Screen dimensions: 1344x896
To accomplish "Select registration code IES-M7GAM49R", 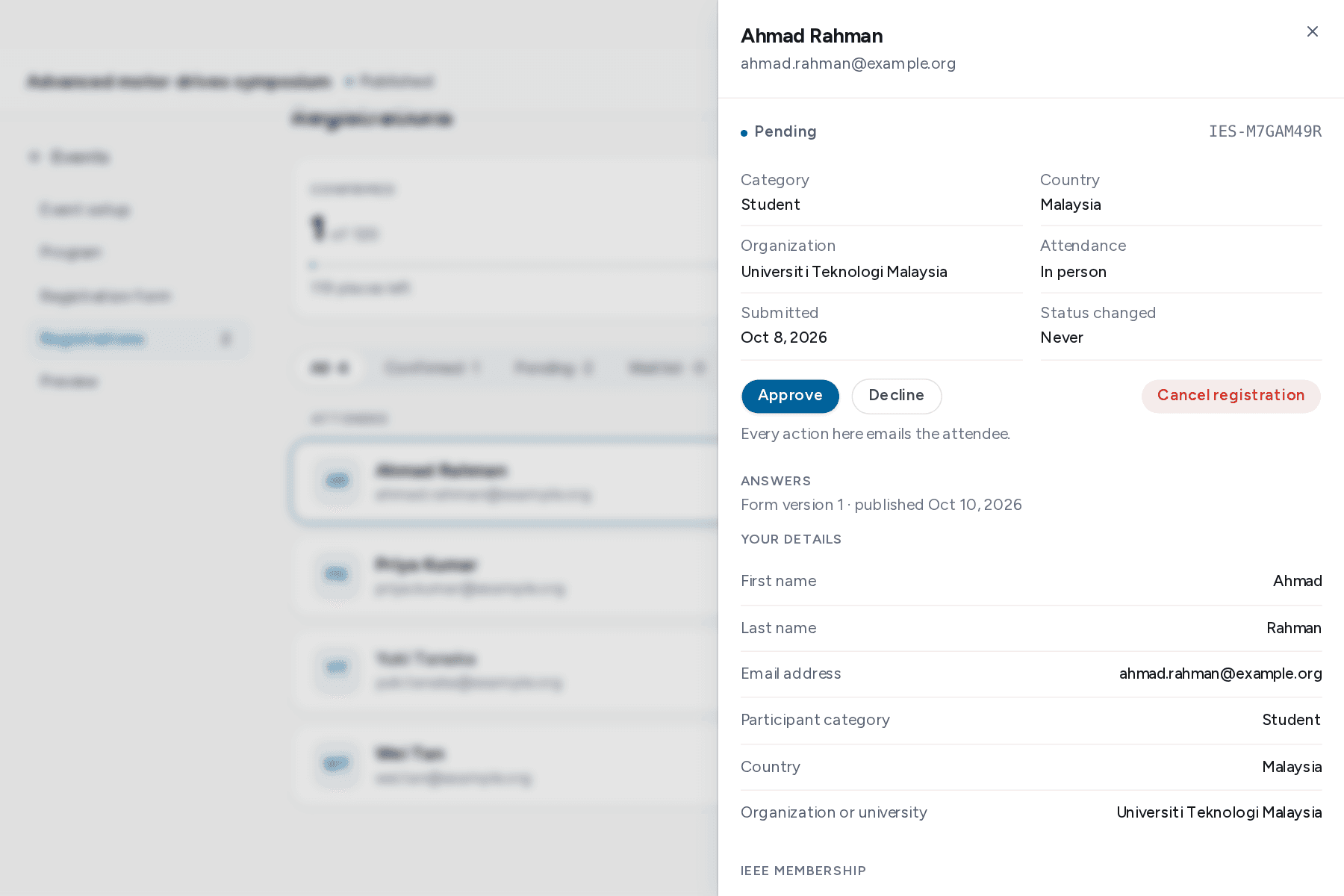I will [1265, 131].
